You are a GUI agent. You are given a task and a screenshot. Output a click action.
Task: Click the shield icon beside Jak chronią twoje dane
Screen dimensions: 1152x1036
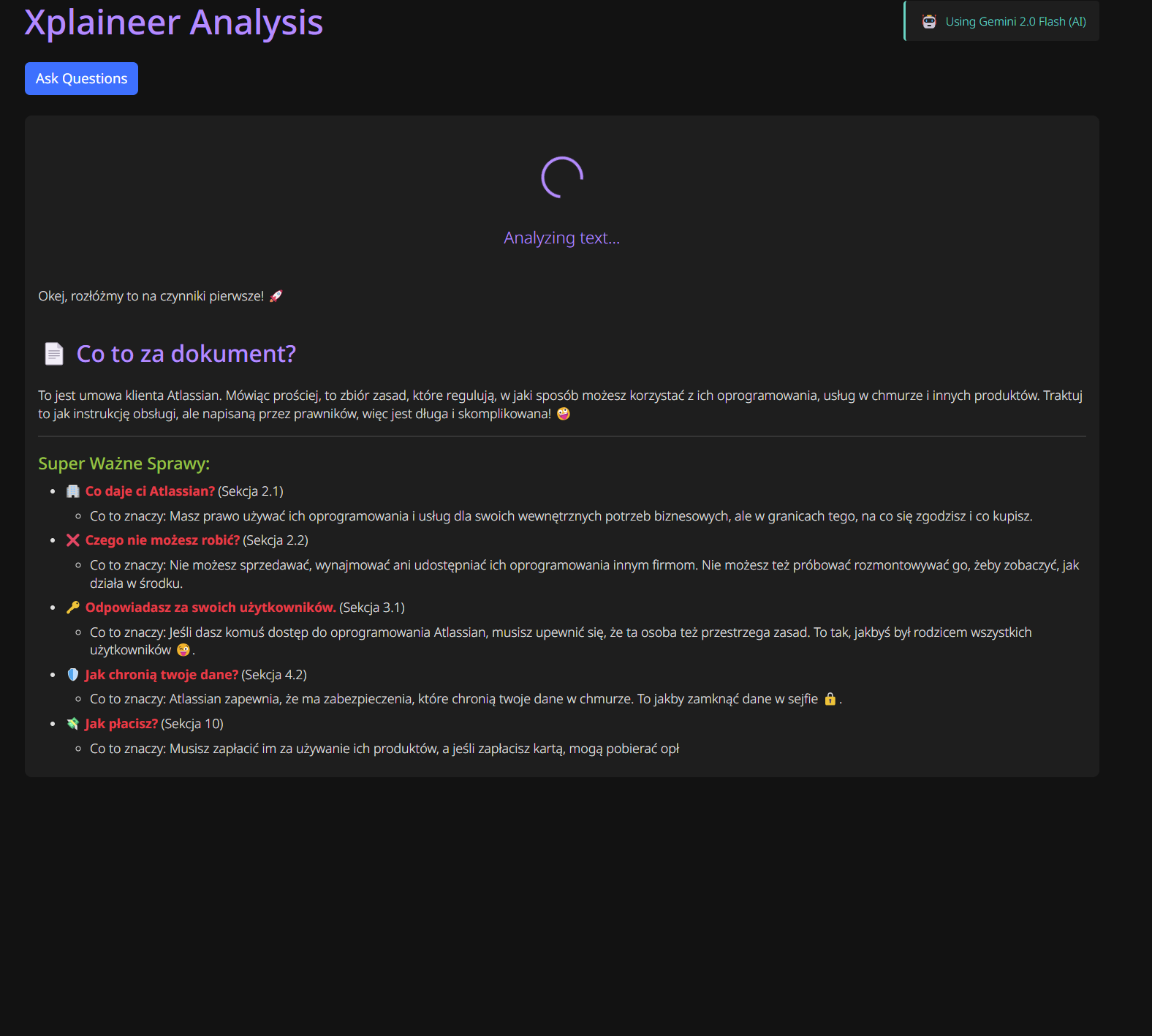73,675
